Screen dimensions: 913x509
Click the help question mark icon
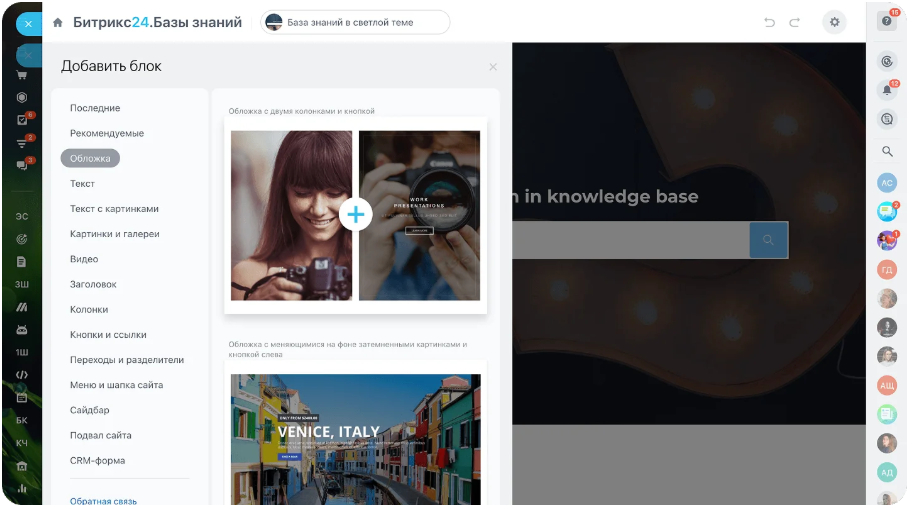886,21
